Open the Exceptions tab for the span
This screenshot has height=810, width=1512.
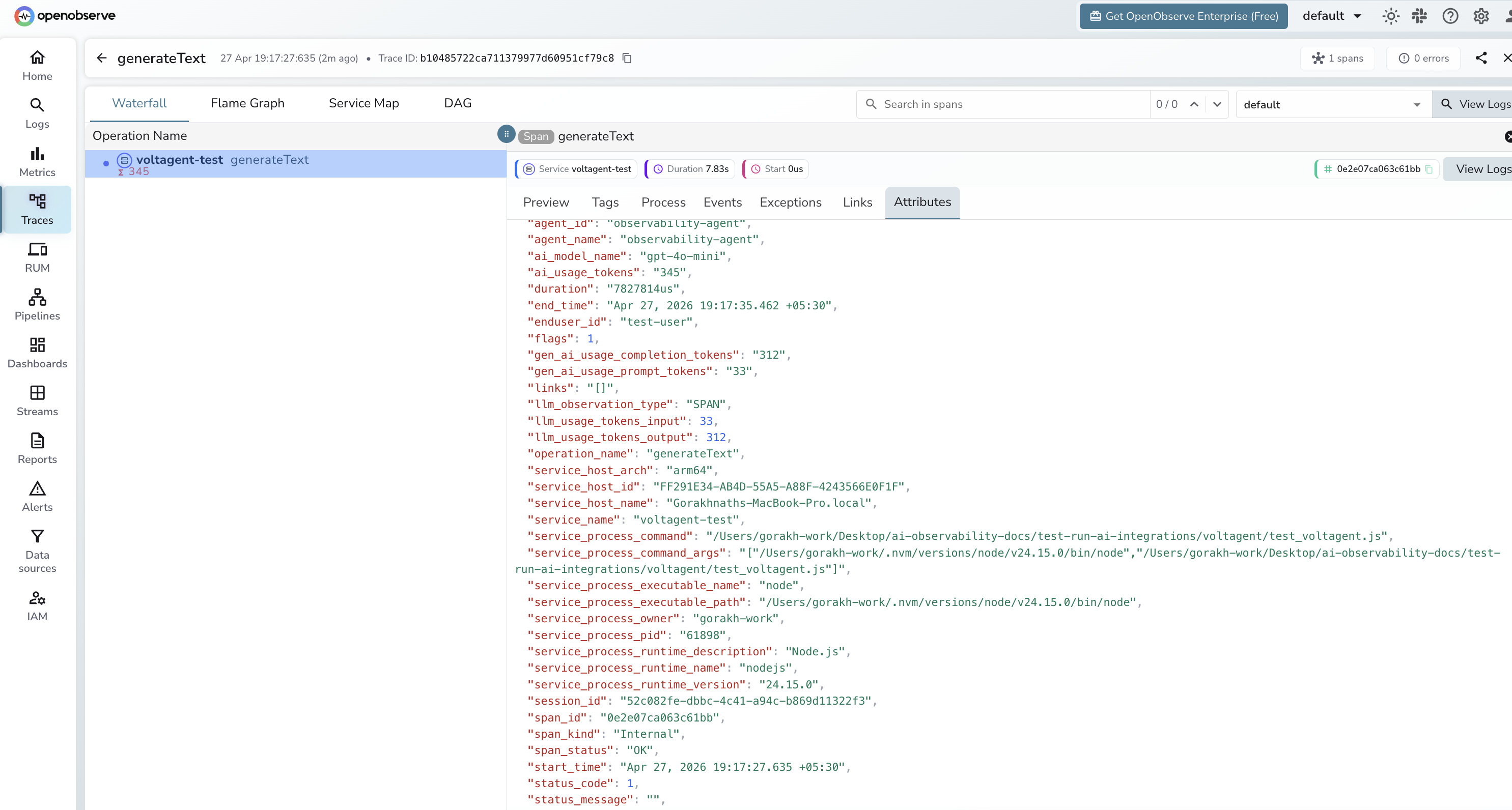pyautogui.click(x=790, y=202)
